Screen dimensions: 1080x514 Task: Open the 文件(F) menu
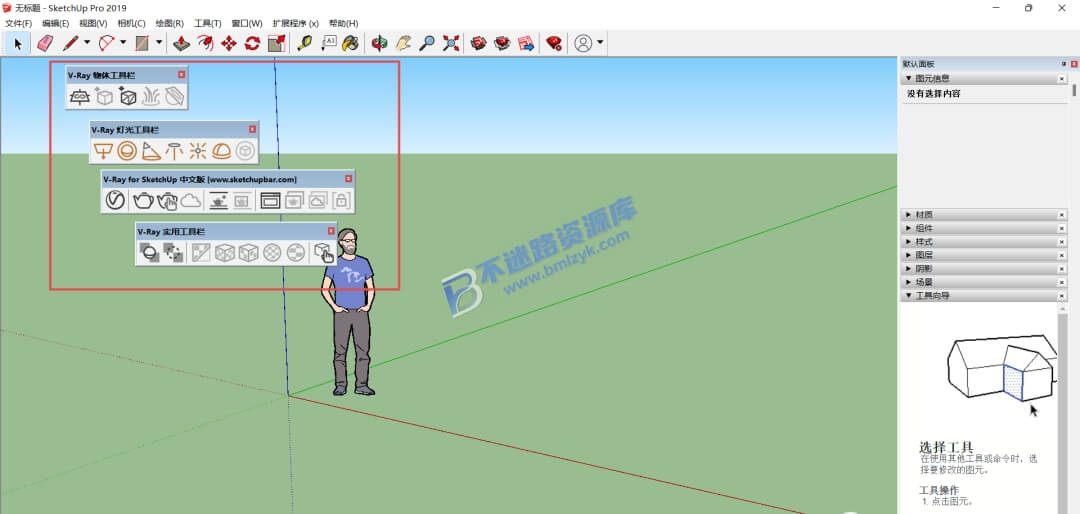pyautogui.click(x=19, y=23)
